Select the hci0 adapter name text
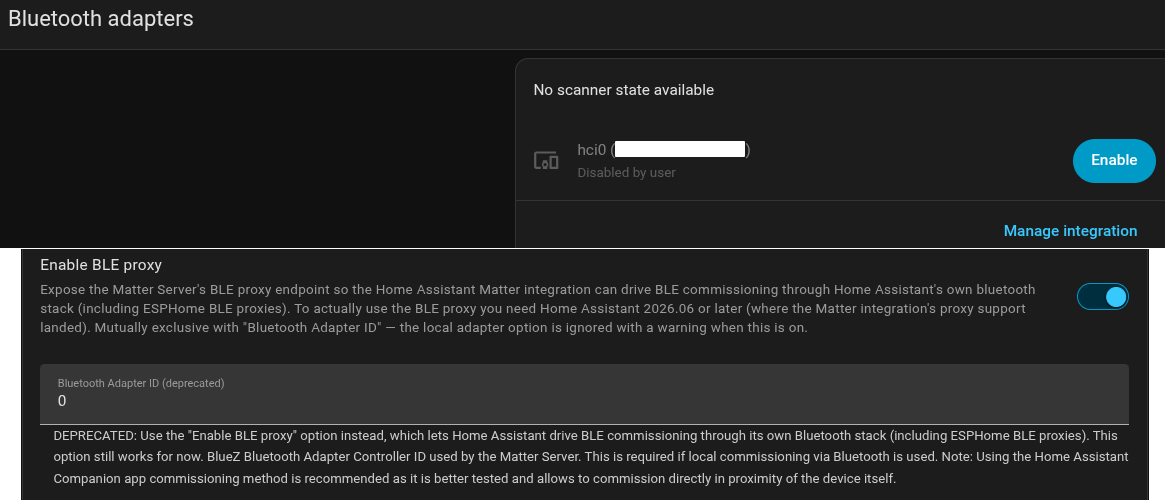Viewport: 1165px width, 500px height. (591, 150)
